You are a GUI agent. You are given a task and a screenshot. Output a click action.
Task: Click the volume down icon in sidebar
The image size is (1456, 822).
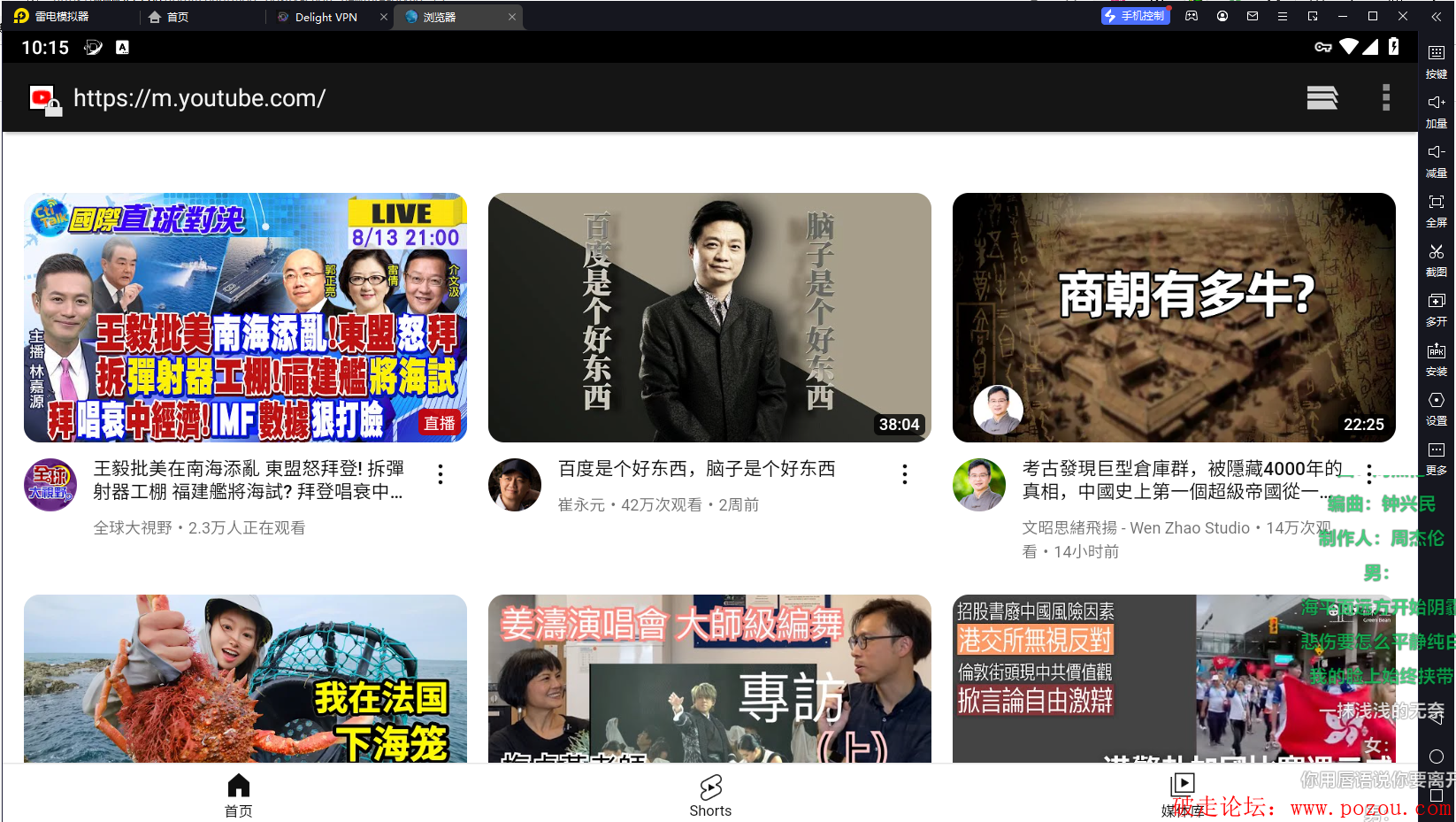click(x=1436, y=152)
